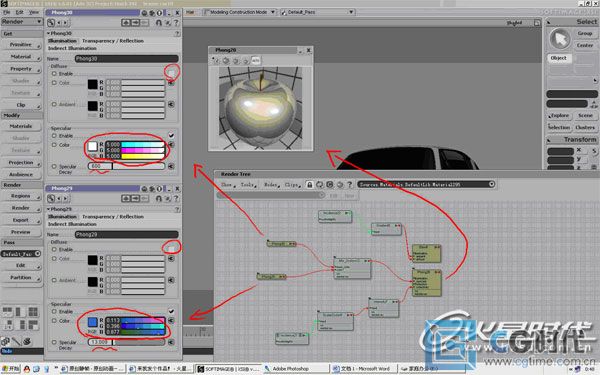Viewport: 600px width, 375px height.
Task: Collapse the Phong29 section triangle
Action: point(49,209)
